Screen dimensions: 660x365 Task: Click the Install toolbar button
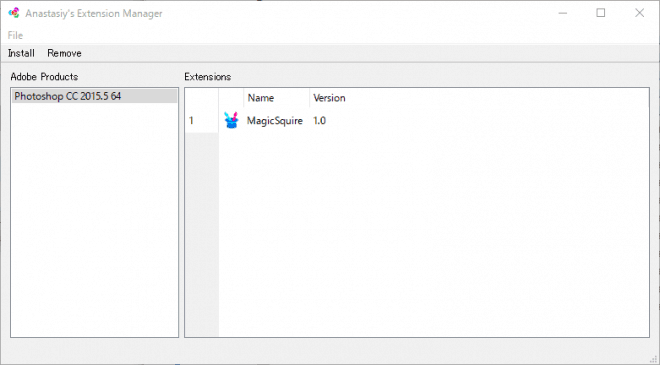tap(21, 53)
